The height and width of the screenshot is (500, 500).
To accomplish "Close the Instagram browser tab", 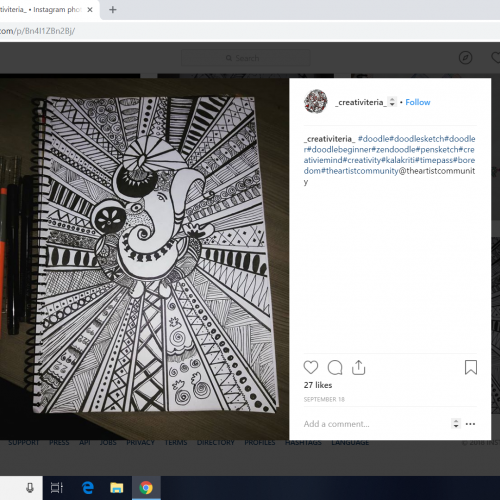I will (90, 10).
